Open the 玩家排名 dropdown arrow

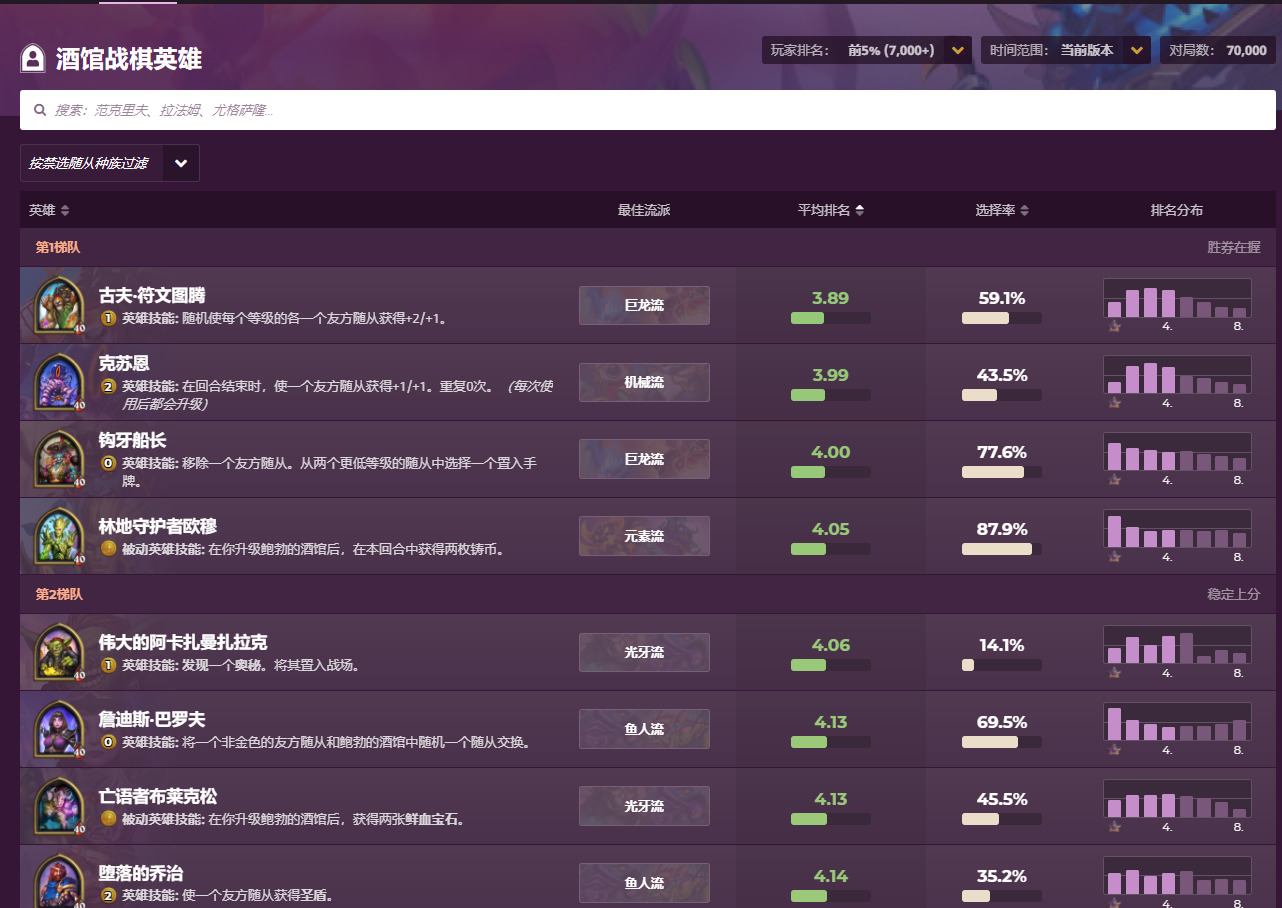click(x=958, y=50)
